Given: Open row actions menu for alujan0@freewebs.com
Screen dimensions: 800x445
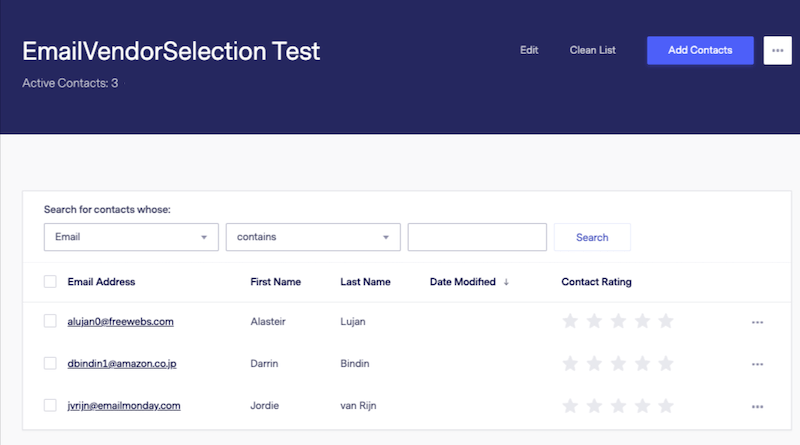Looking at the screenshot, I should (757, 322).
